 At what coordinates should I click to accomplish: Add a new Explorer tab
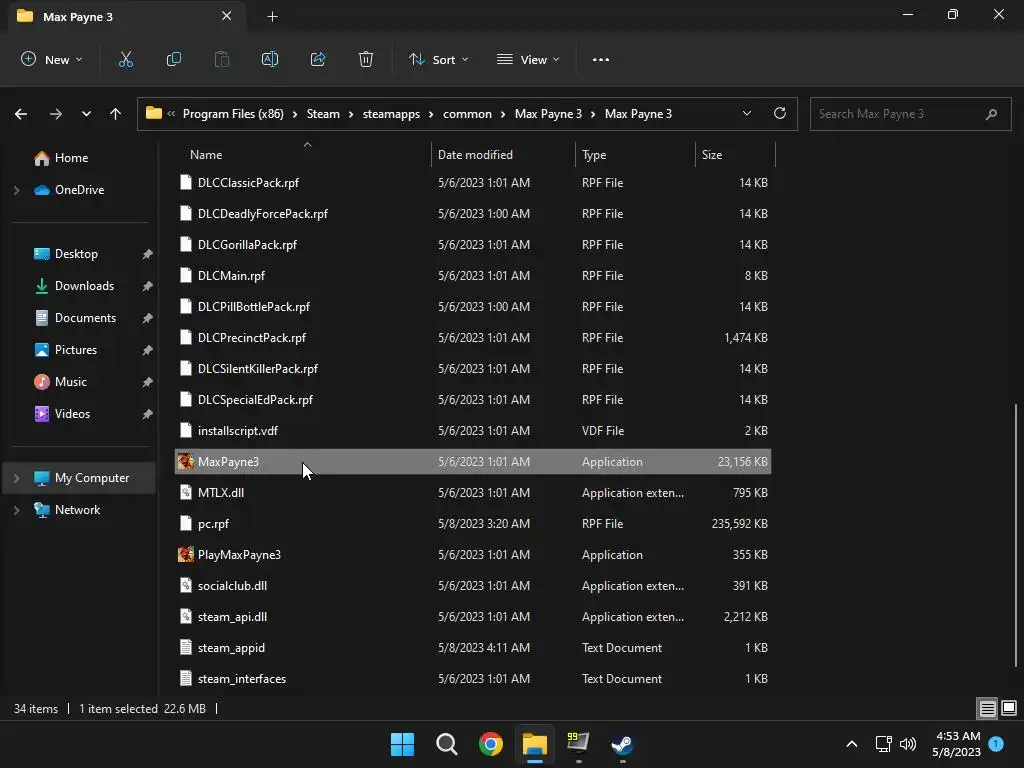tap(272, 17)
